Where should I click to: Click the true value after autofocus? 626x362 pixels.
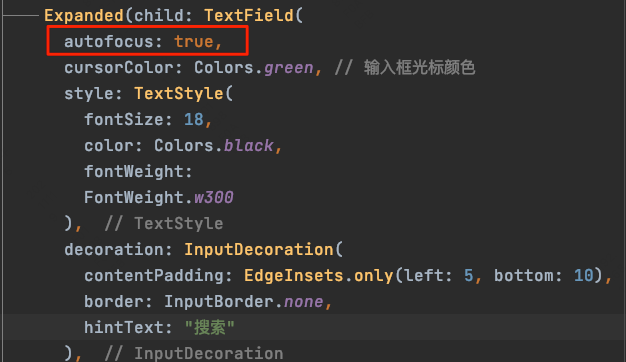194,42
